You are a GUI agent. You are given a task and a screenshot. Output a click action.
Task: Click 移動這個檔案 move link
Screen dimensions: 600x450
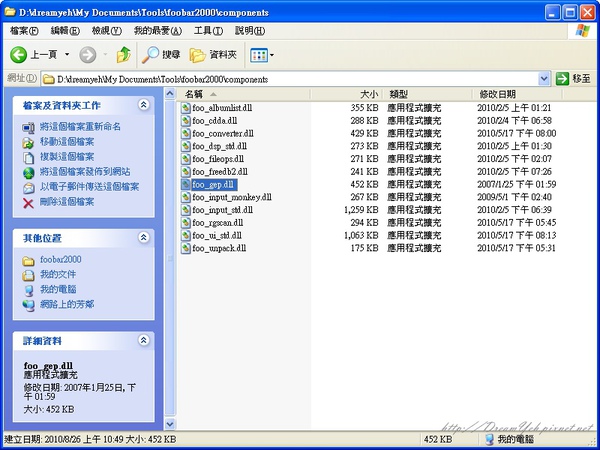(x=67, y=142)
